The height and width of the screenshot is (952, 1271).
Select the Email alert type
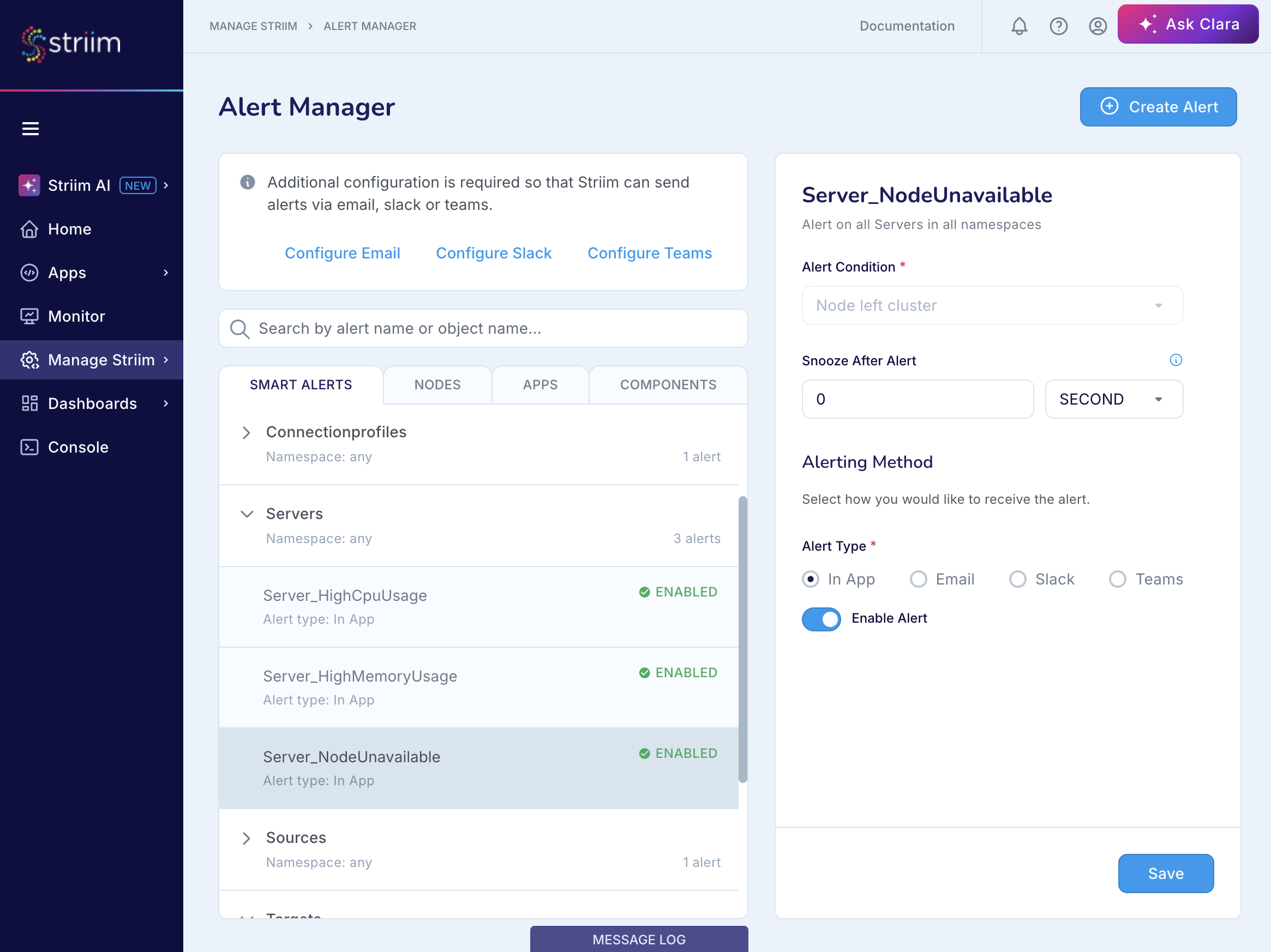click(x=918, y=580)
